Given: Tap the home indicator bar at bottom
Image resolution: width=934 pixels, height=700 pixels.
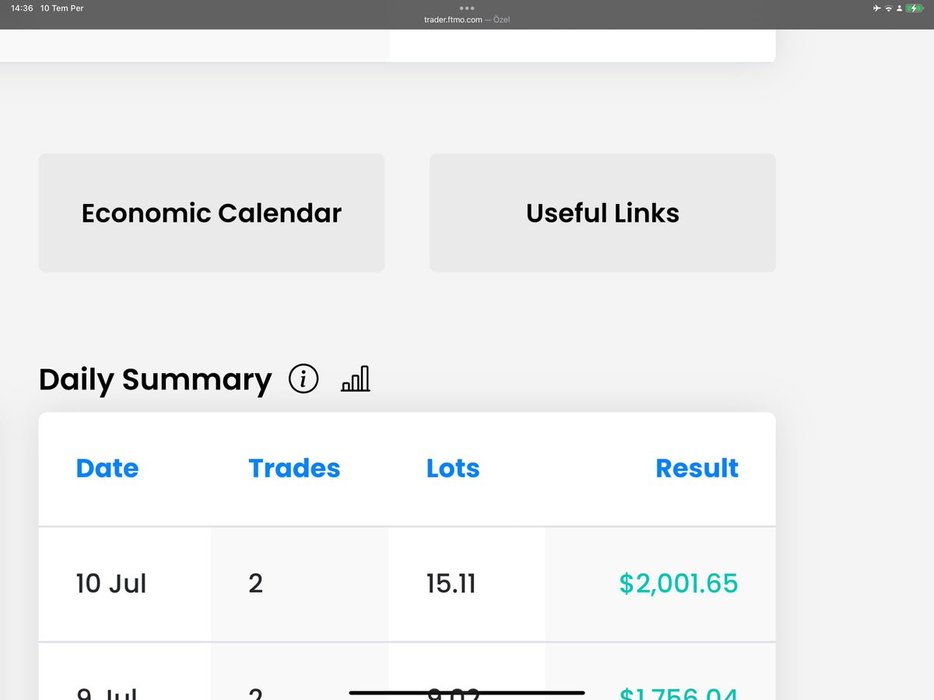Looking at the screenshot, I should coord(467,693).
